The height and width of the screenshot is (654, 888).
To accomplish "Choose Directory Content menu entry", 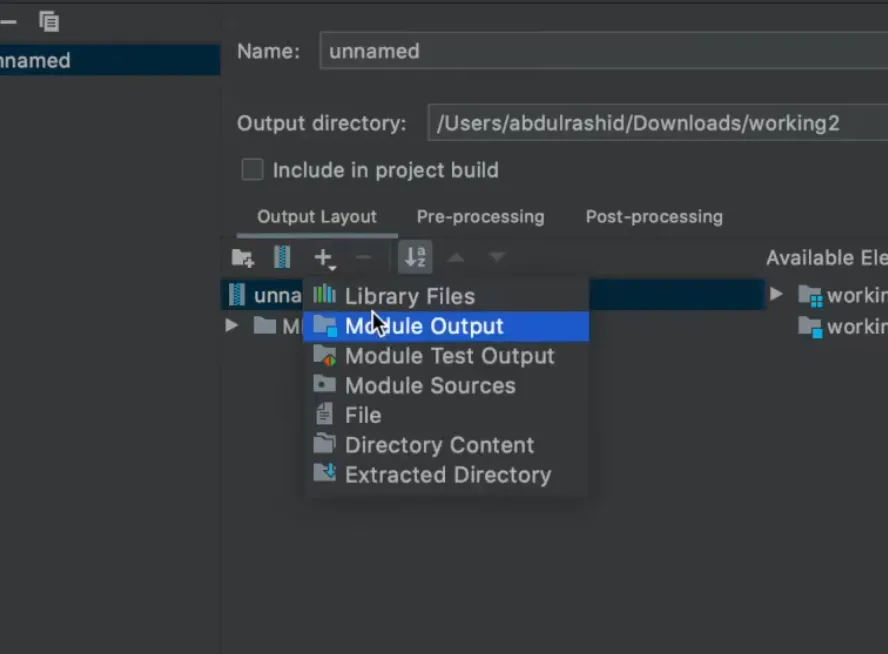I will [446, 445].
